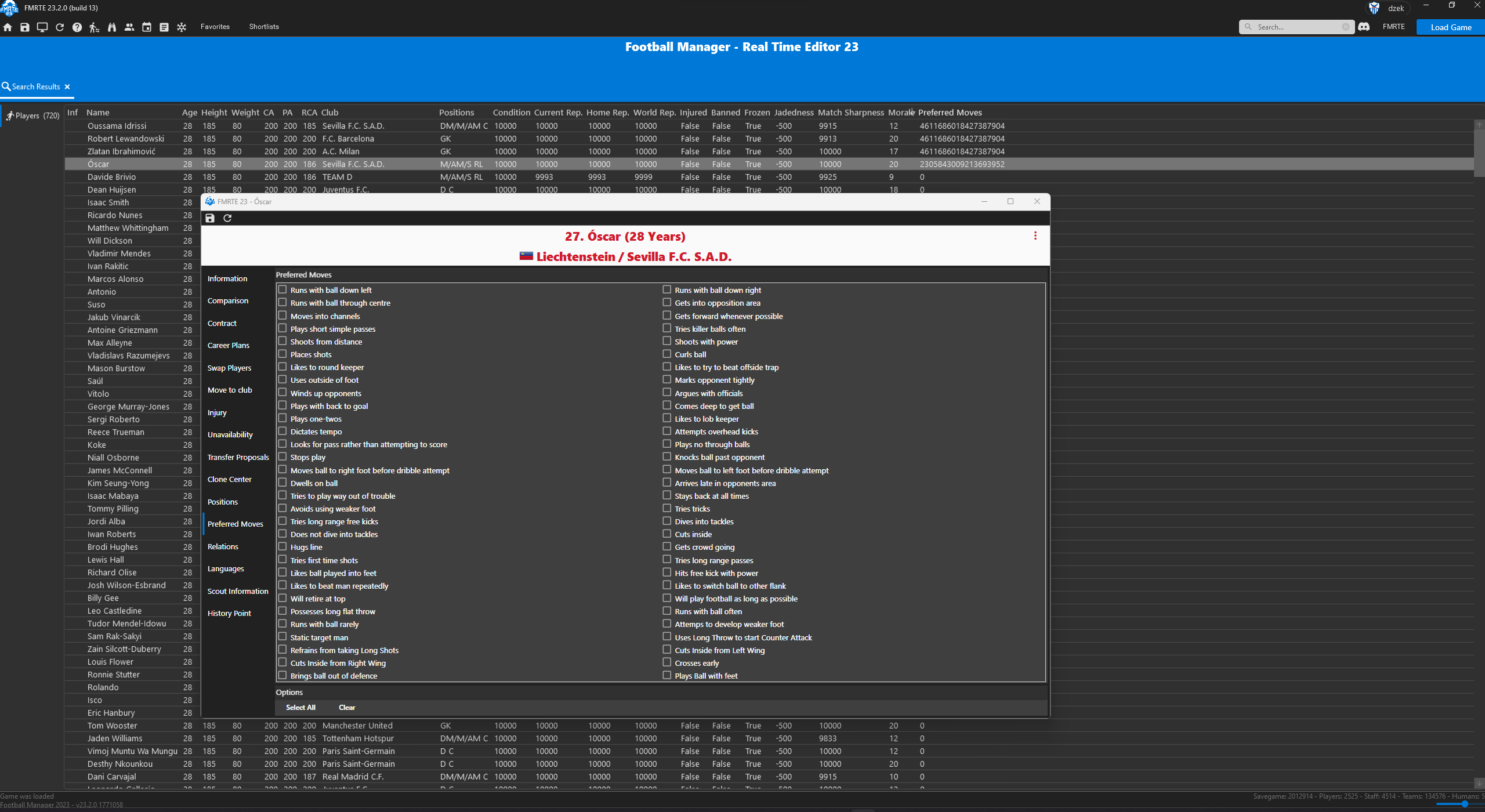This screenshot has height=812, width=1485.
Task: Click the Save floppy icon in main toolbar
Action: (25, 27)
